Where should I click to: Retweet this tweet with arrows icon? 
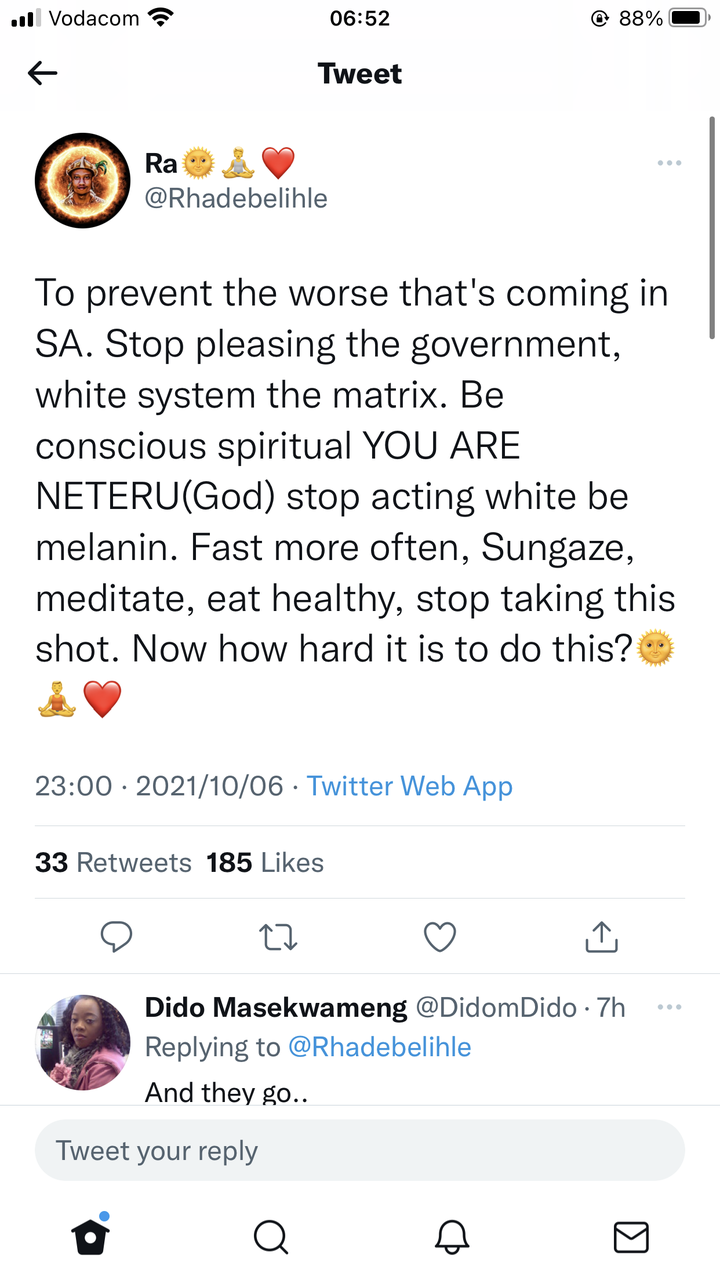click(279, 937)
